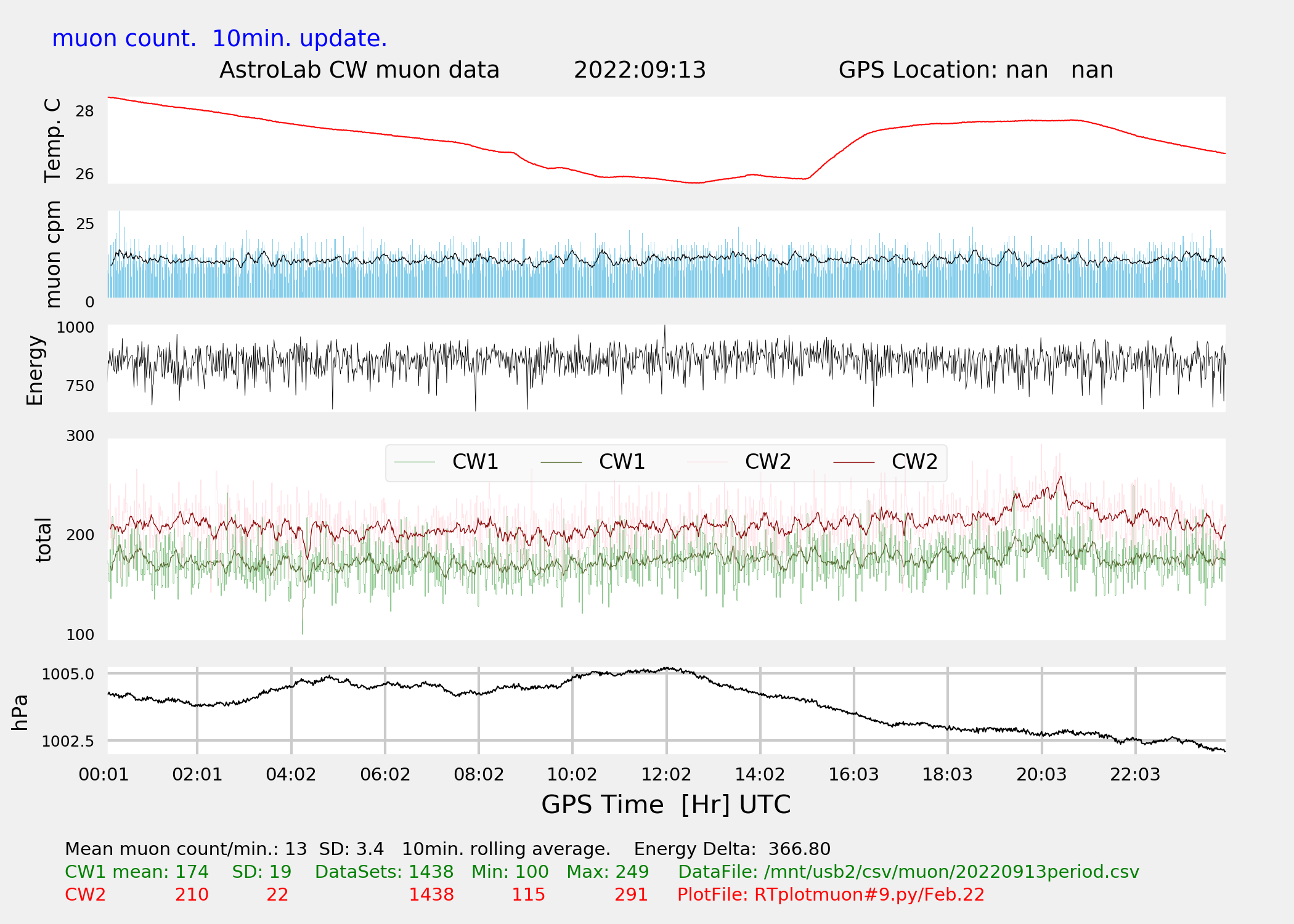Click the DataFile path text in green
The image size is (1294, 924).
coord(908,872)
